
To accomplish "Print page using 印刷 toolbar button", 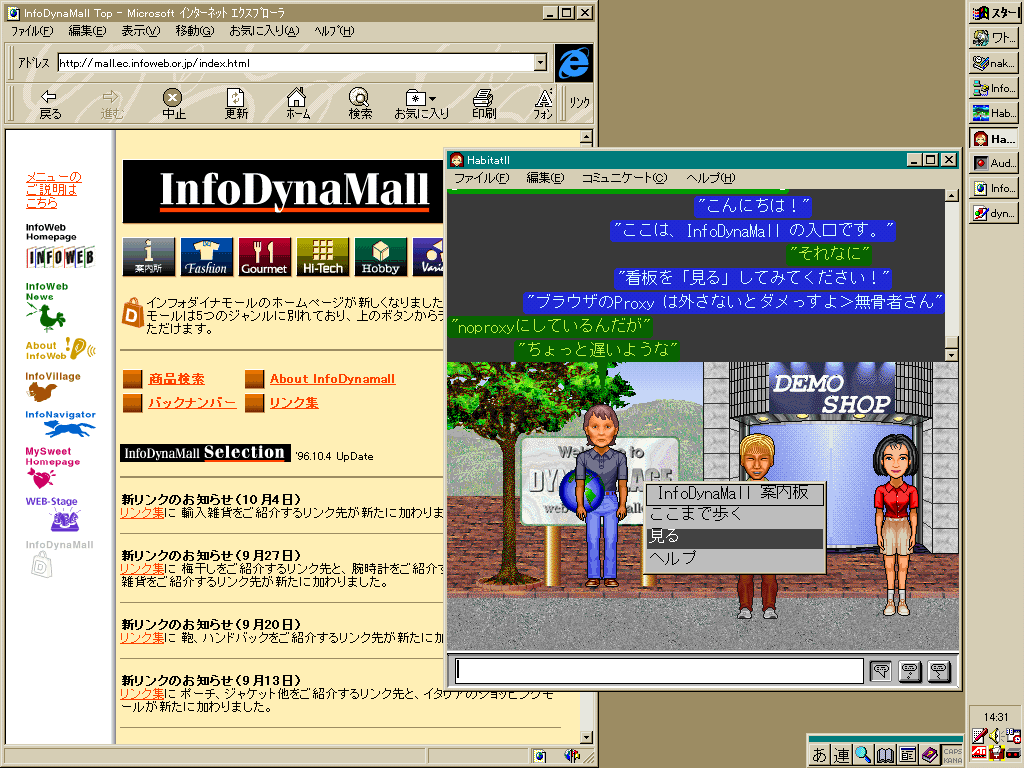I will point(484,104).
